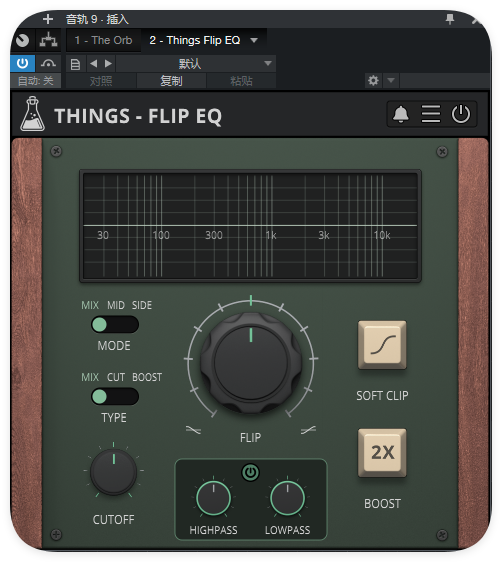The image size is (502, 562).
Task: Click the flask logo of Things Flip EQ
Action: click(x=32, y=114)
